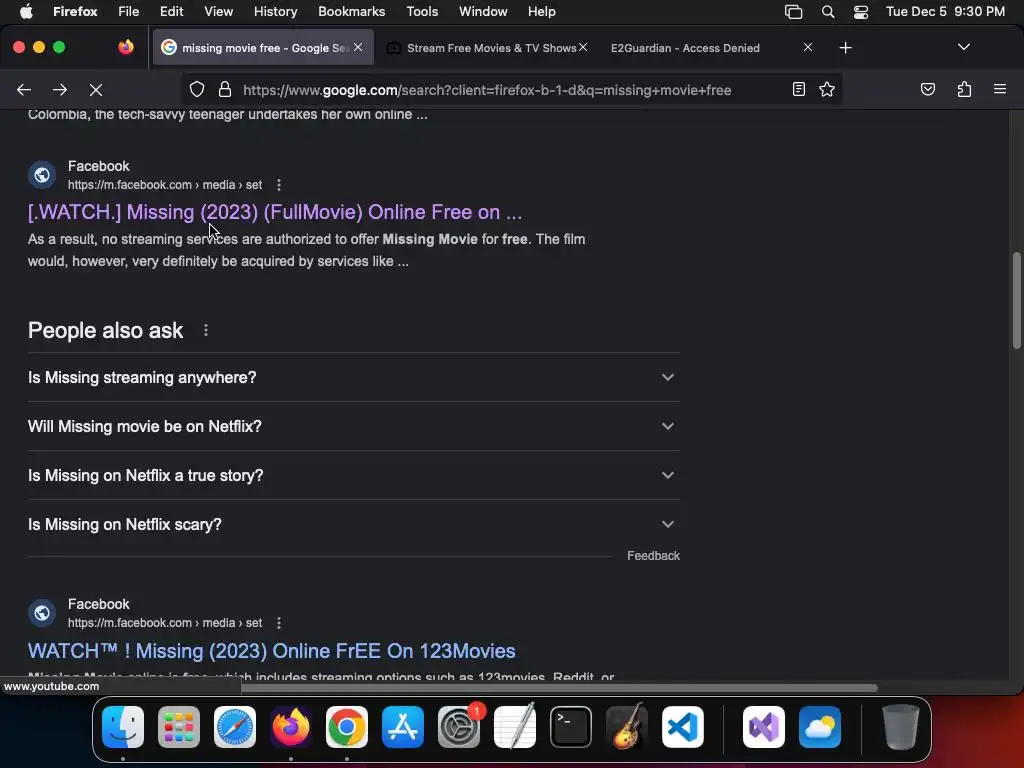Open Visual Studio from the Dock
Viewport: 1024px width, 768px height.
pyautogui.click(x=764, y=727)
